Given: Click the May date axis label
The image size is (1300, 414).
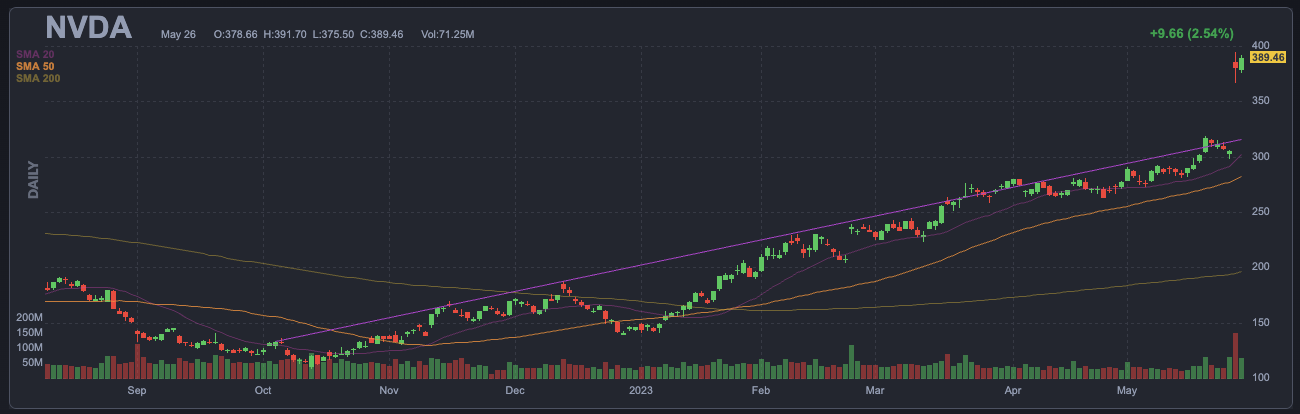Looking at the screenshot, I should (1127, 391).
